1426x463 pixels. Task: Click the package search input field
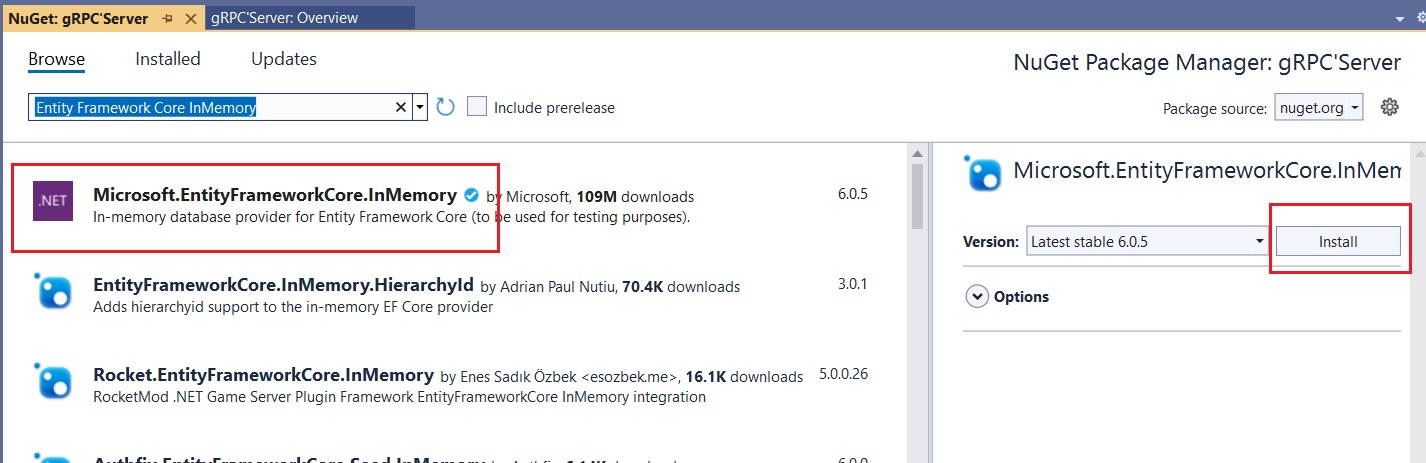pos(210,107)
